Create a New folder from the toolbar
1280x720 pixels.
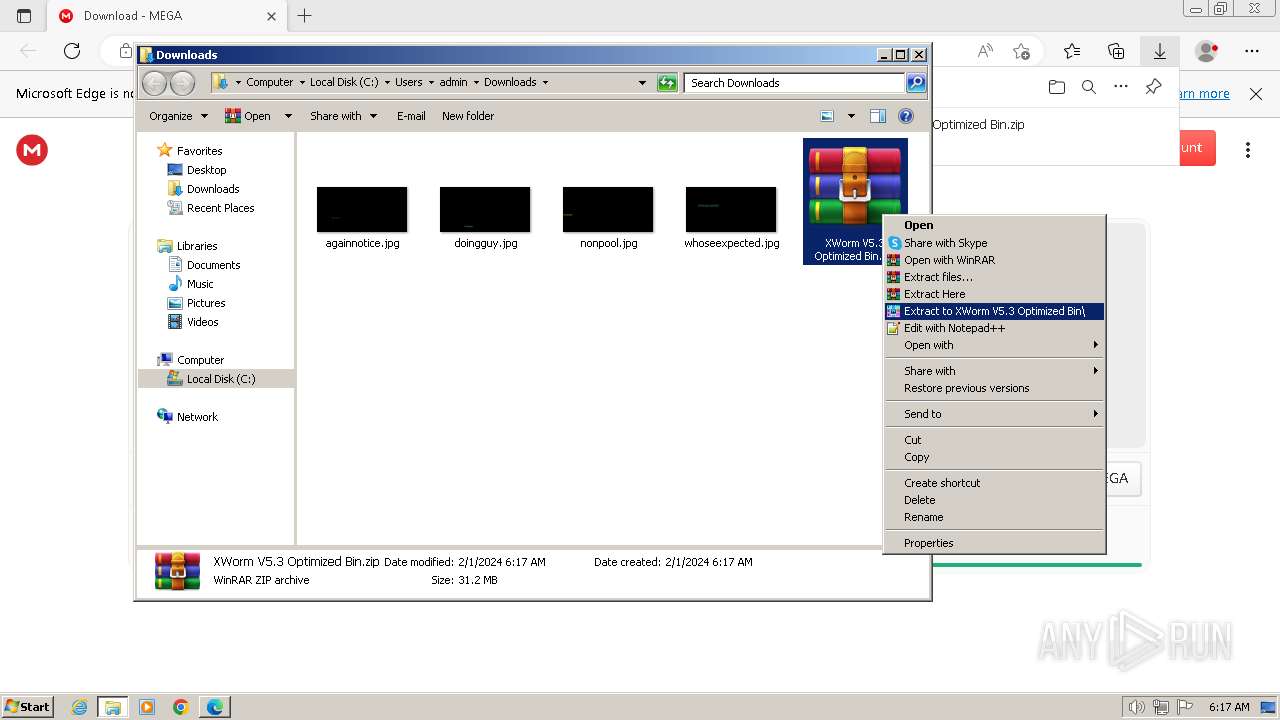(468, 116)
